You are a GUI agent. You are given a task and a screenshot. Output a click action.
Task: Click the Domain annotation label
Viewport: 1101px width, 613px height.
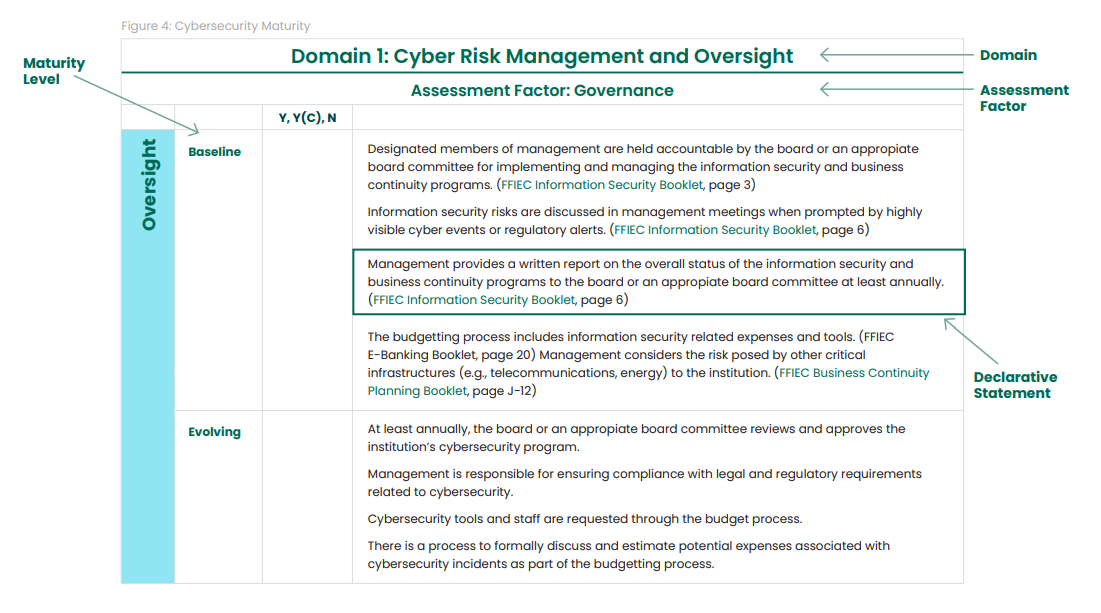pos(1008,55)
